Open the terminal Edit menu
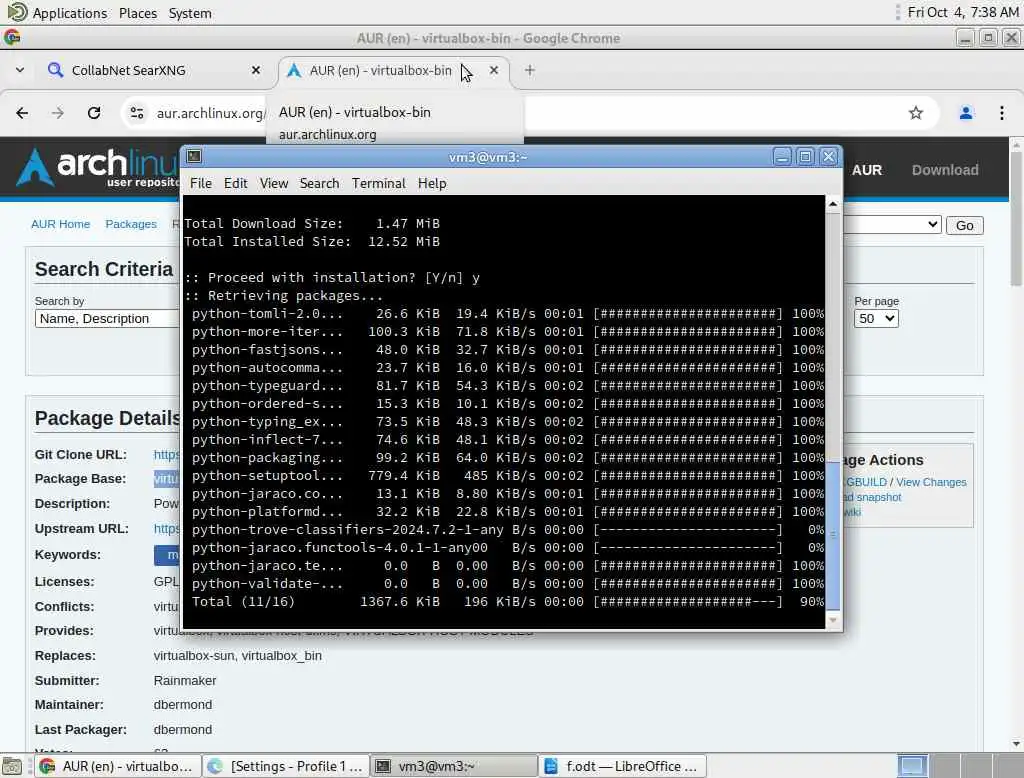This screenshot has height=778, width=1024. [x=235, y=184]
